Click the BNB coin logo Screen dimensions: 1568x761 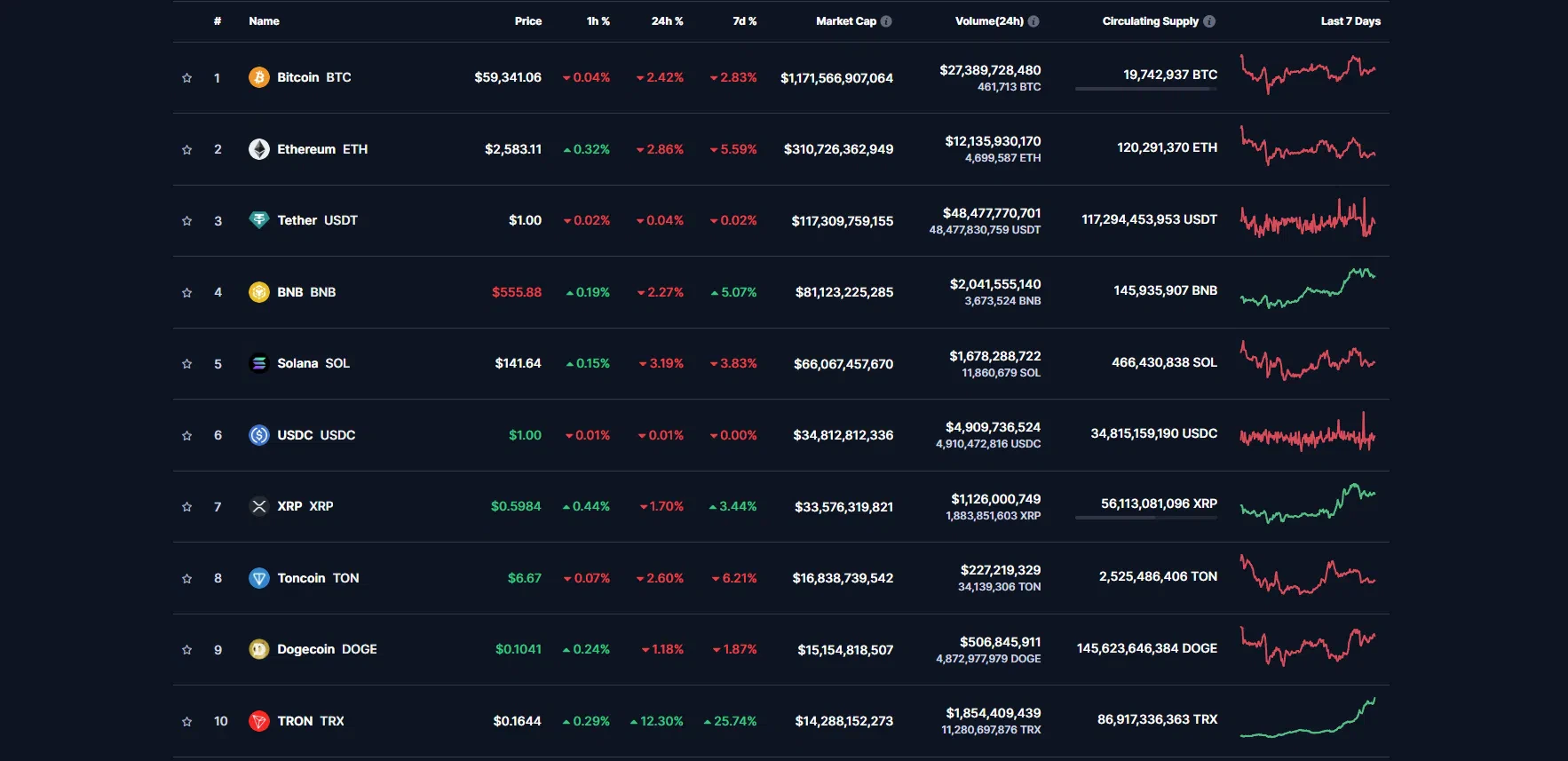click(258, 292)
